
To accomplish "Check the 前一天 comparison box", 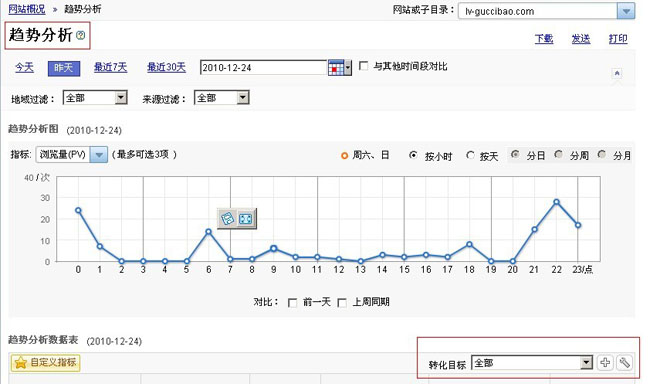I will point(292,303).
